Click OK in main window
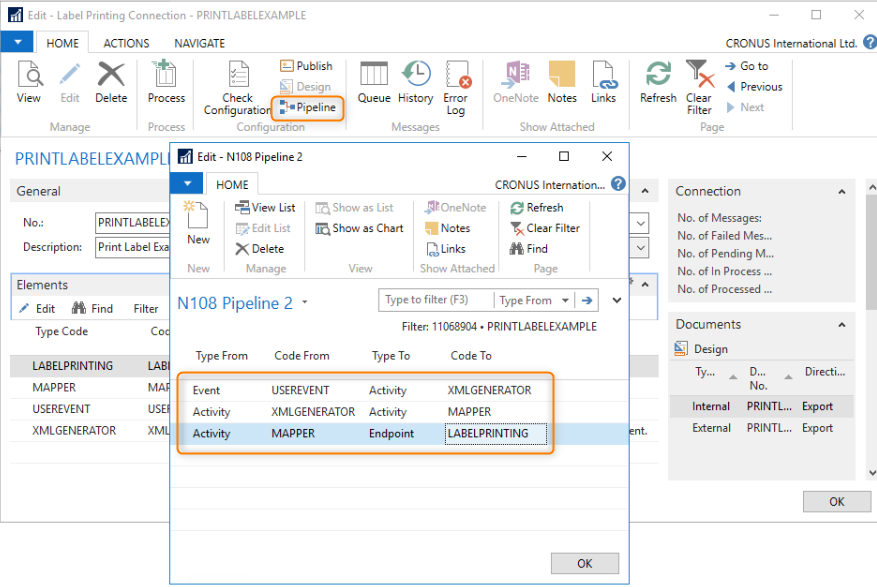Viewport: 877px width, 587px height. click(837, 501)
